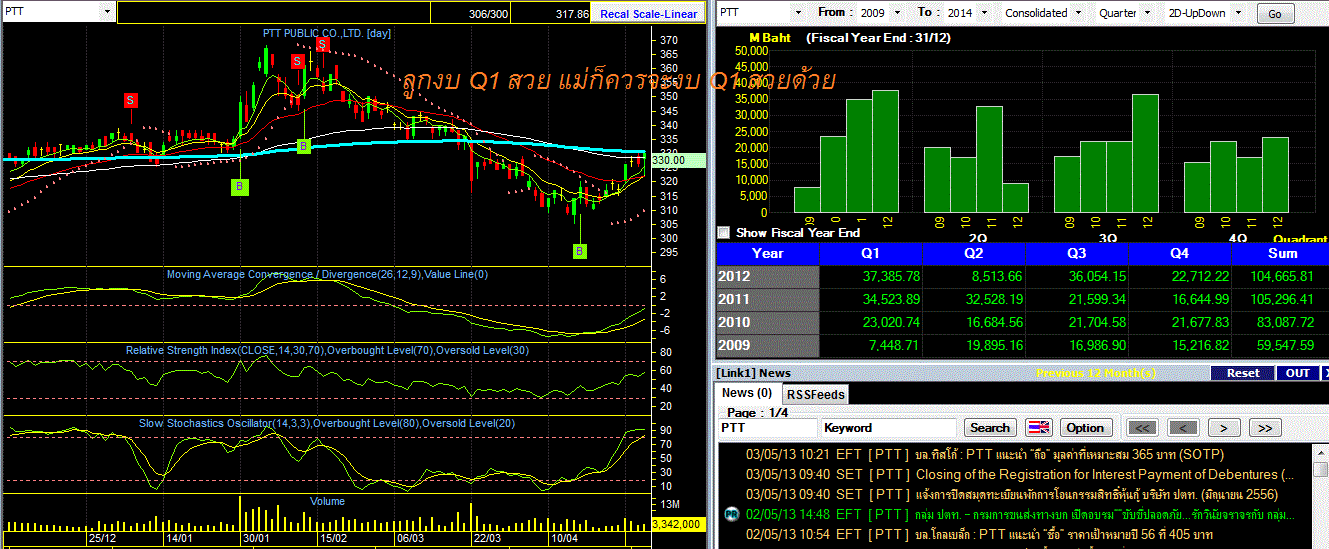Viewport: 1329px width, 549px height.
Task: Select the buy signal marker on the thick cyan line
Action: coord(304,146)
